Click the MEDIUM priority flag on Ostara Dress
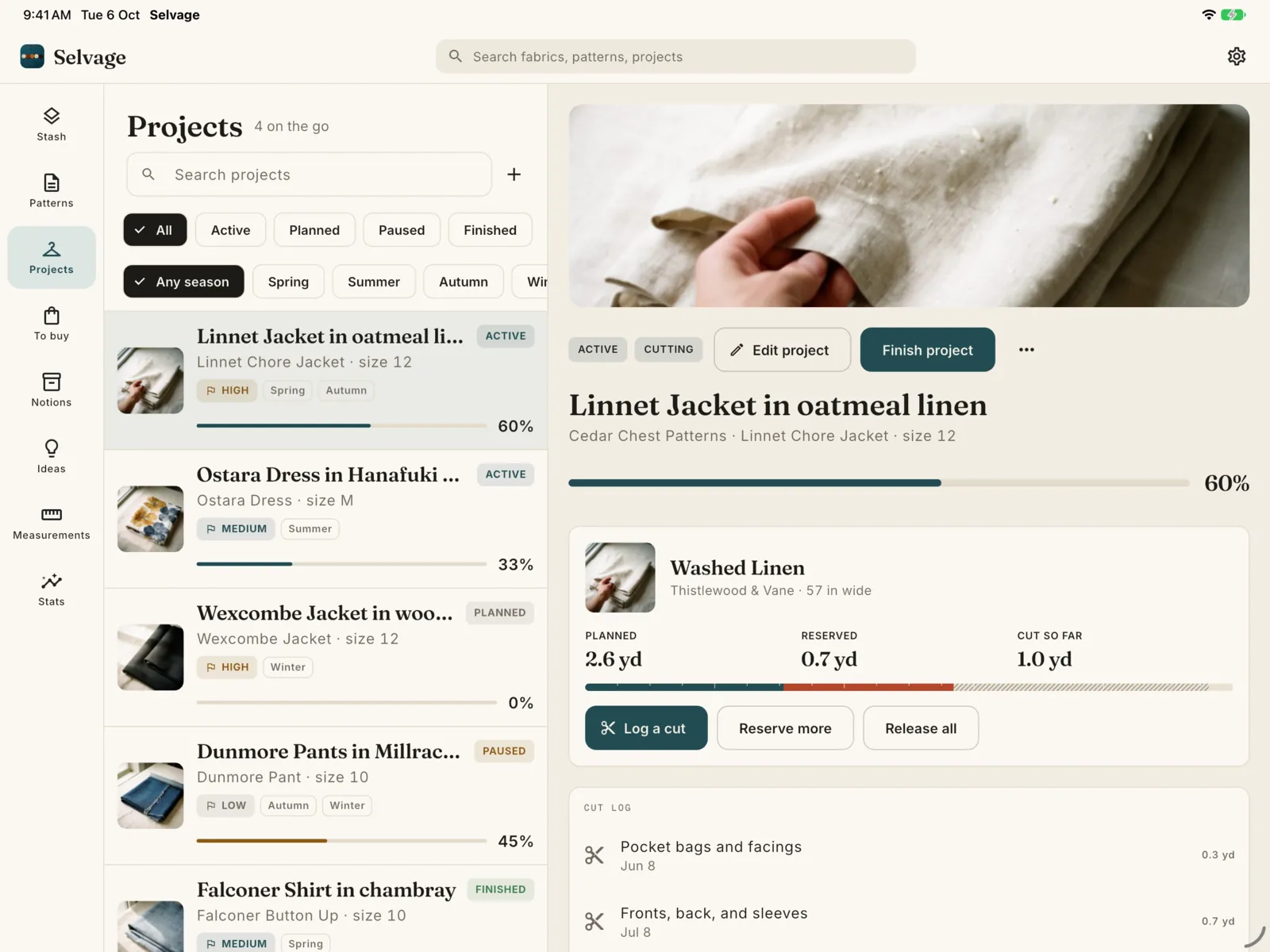Image resolution: width=1270 pixels, height=952 pixels. 236,529
